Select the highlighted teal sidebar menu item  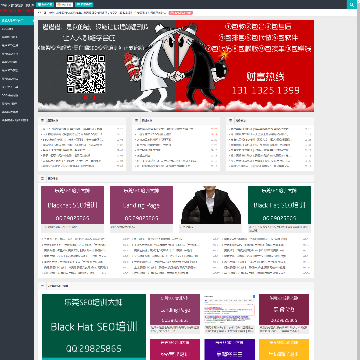tap(17, 21)
